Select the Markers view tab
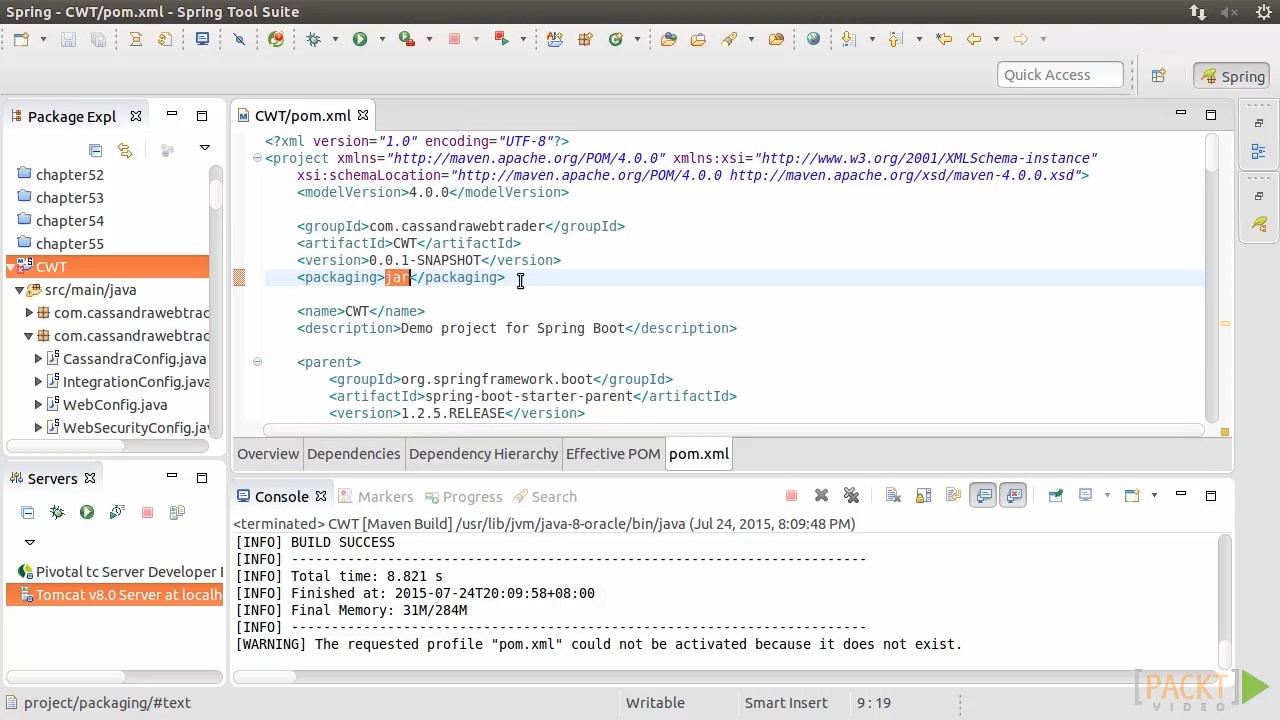This screenshot has width=1280, height=720. point(376,496)
